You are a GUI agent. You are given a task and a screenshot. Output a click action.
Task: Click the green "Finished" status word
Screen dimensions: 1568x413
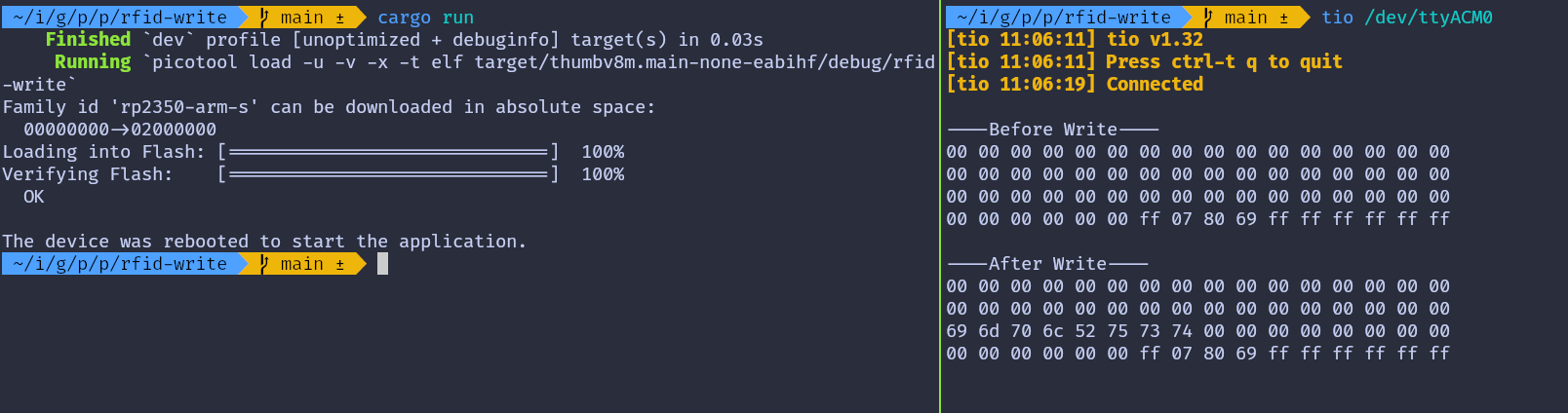[x=88, y=40]
